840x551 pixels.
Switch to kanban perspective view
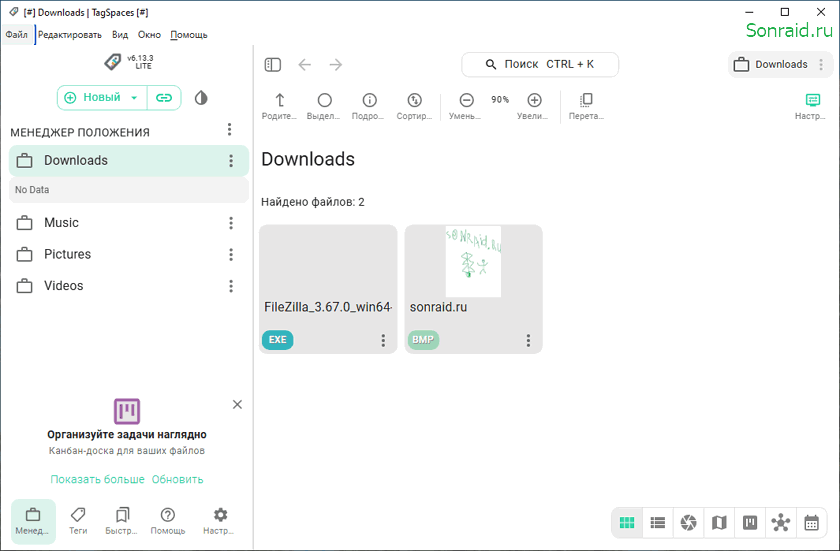[750, 523]
